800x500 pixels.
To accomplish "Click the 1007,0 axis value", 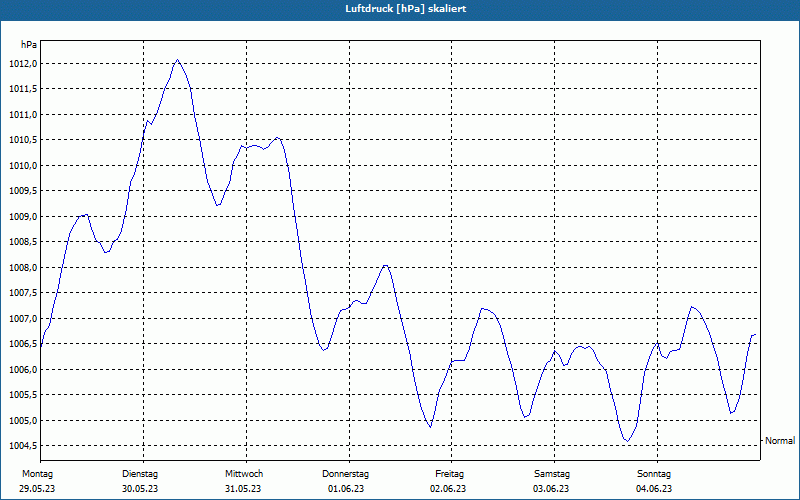I will click(23, 319).
